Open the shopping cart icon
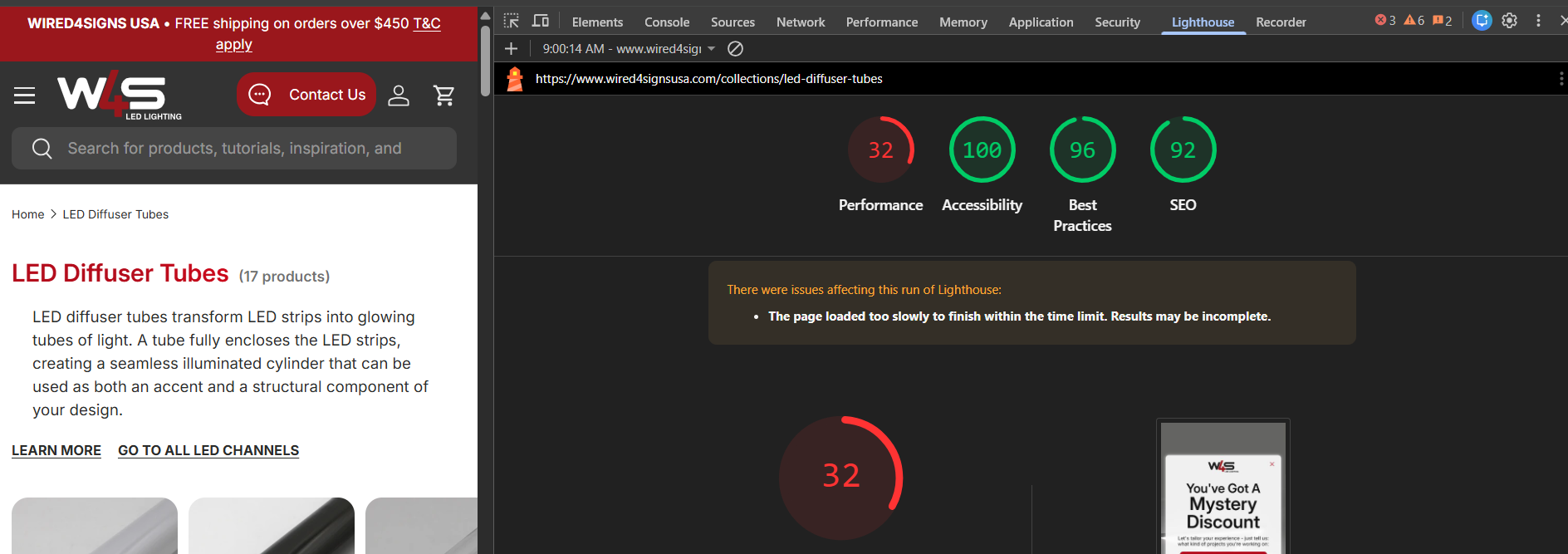Screen dimensions: 1568x554 click(x=444, y=96)
